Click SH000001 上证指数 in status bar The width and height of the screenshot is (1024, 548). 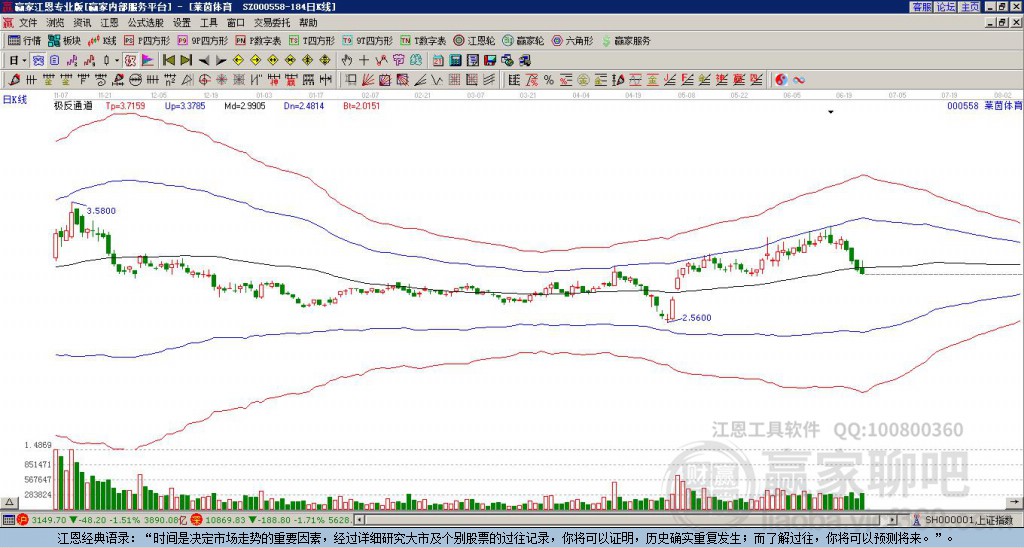[969, 520]
